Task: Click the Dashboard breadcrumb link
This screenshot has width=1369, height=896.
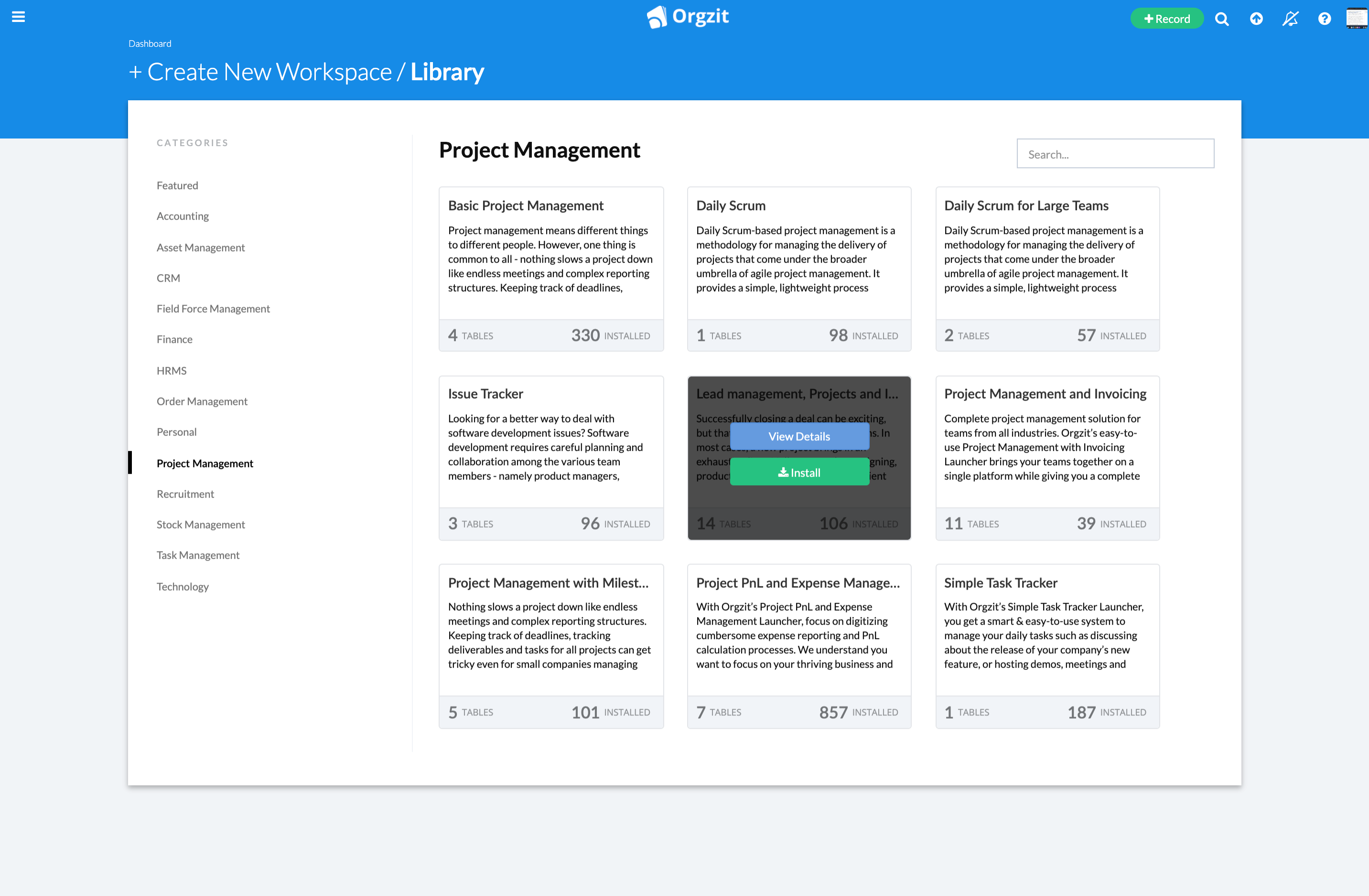Action: click(150, 44)
